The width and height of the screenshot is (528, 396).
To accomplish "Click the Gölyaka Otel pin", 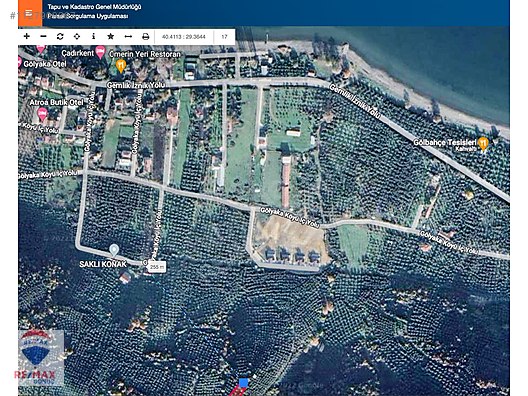I will tap(20, 63).
